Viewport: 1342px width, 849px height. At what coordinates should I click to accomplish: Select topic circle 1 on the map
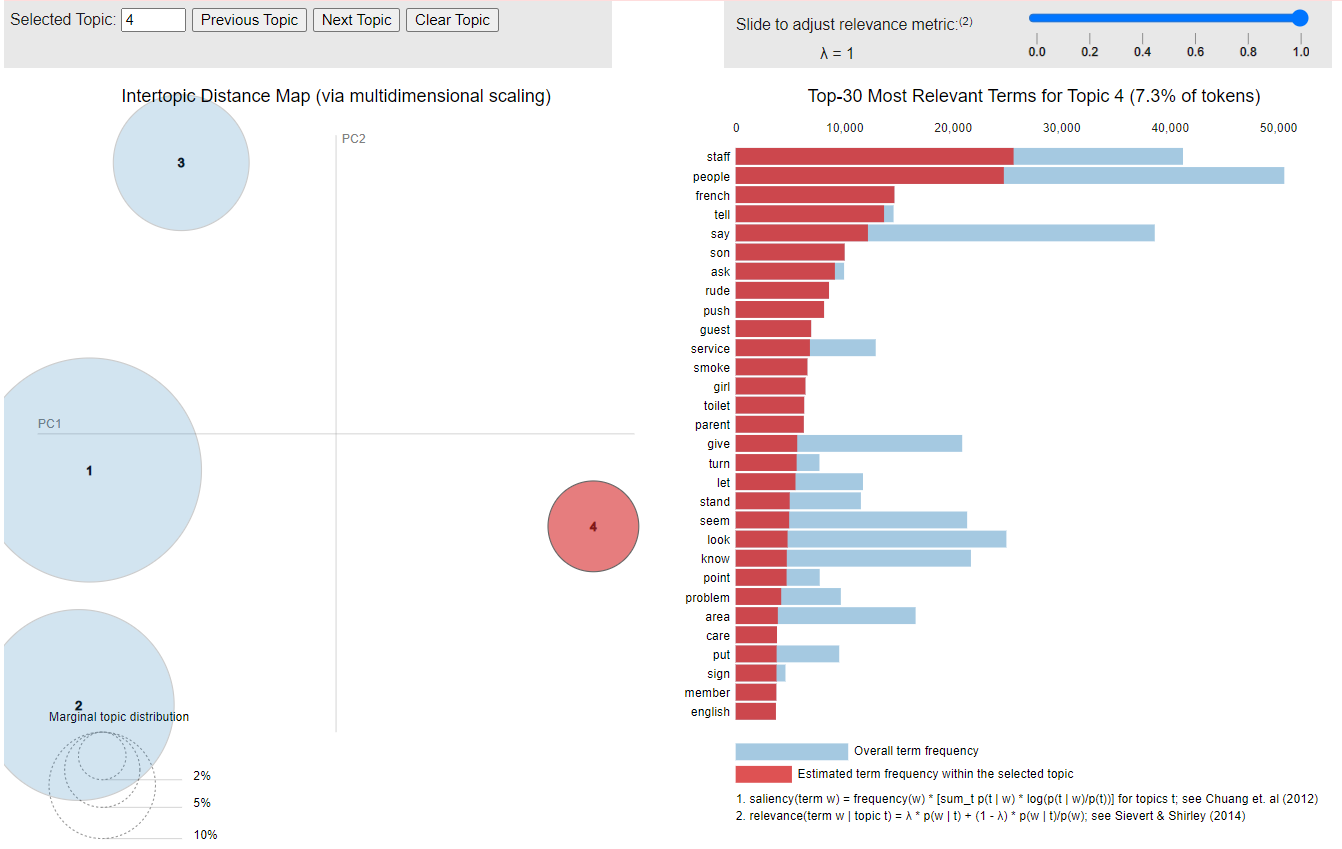89,470
